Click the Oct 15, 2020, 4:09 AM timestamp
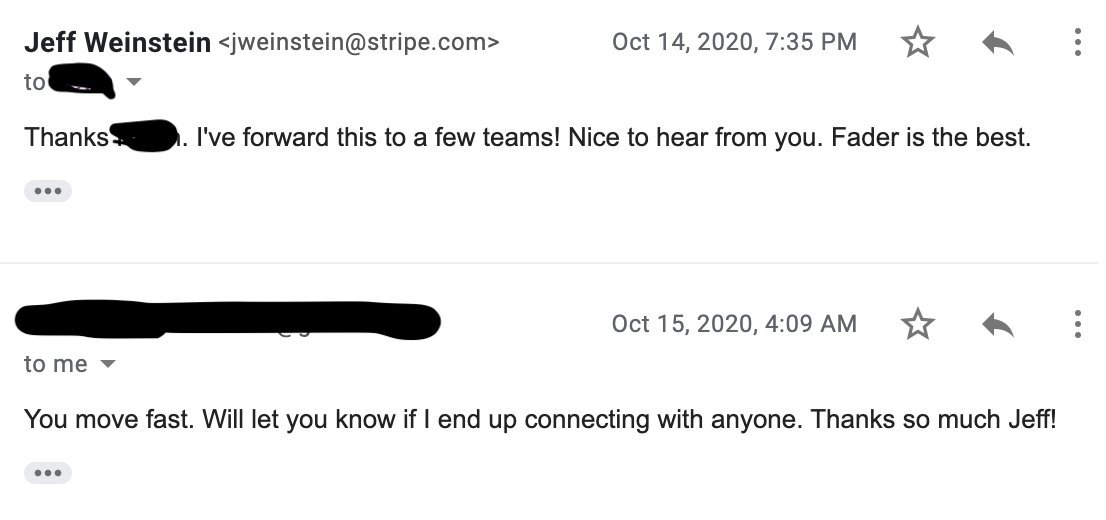This screenshot has height=520, width=1106. coord(734,325)
